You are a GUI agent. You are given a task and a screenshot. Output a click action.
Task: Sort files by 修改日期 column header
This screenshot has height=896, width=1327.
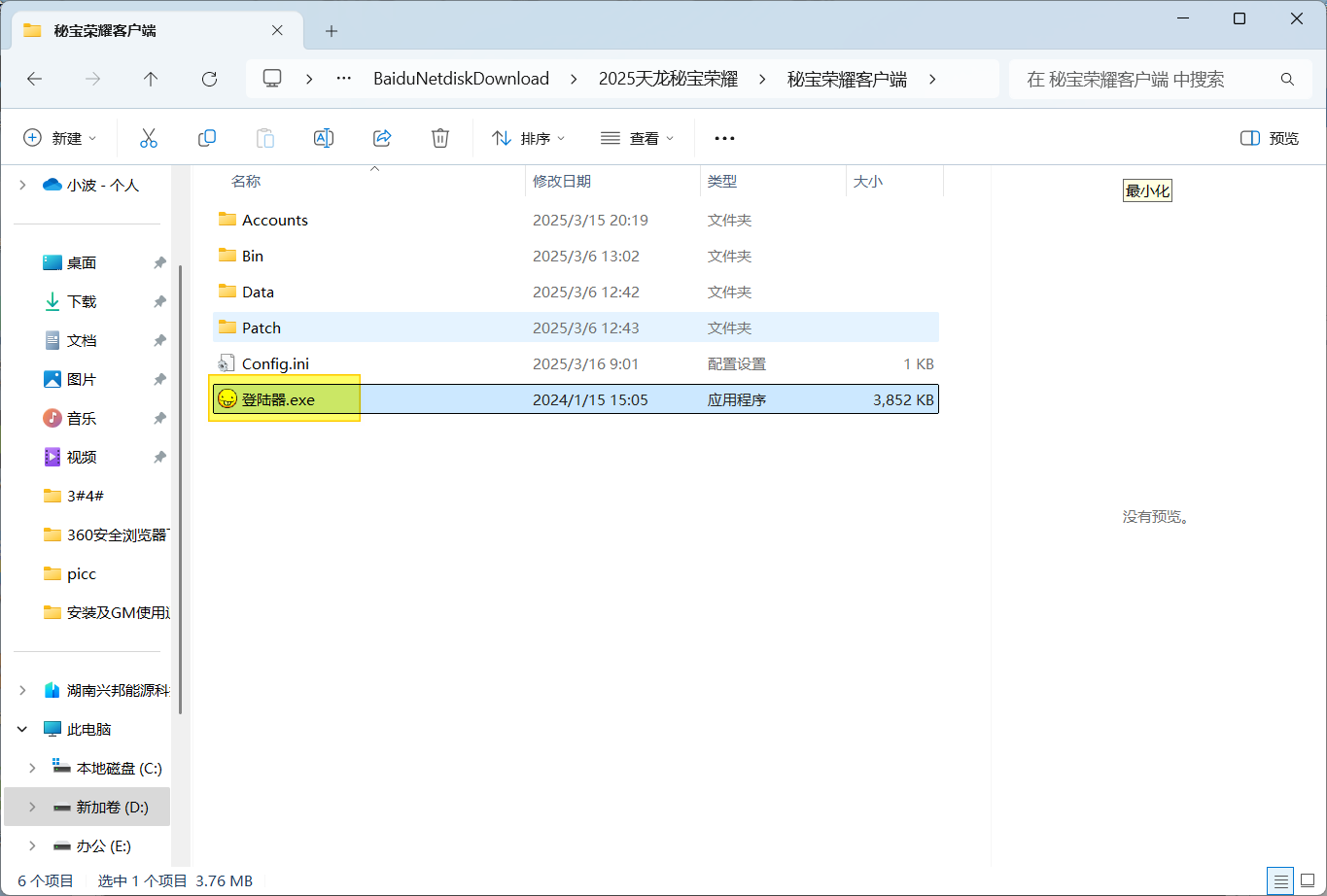(x=562, y=181)
